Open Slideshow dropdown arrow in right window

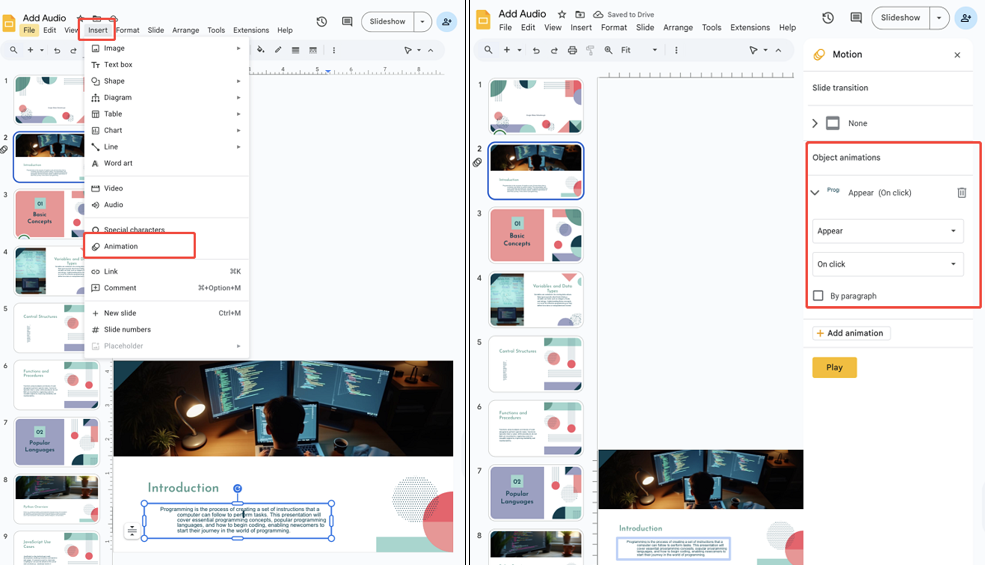tap(939, 18)
